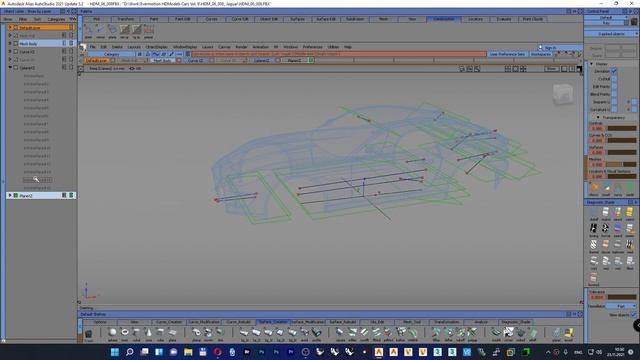Screen dimensions: 640x360
Task: Toggle the Edit Points checkbox
Action: coord(614,87)
